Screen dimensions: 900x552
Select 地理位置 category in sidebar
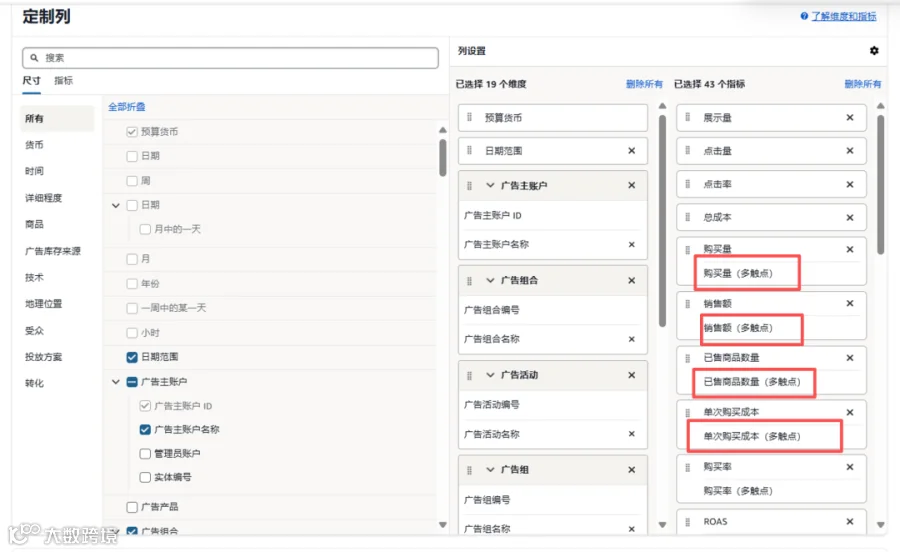point(44,304)
